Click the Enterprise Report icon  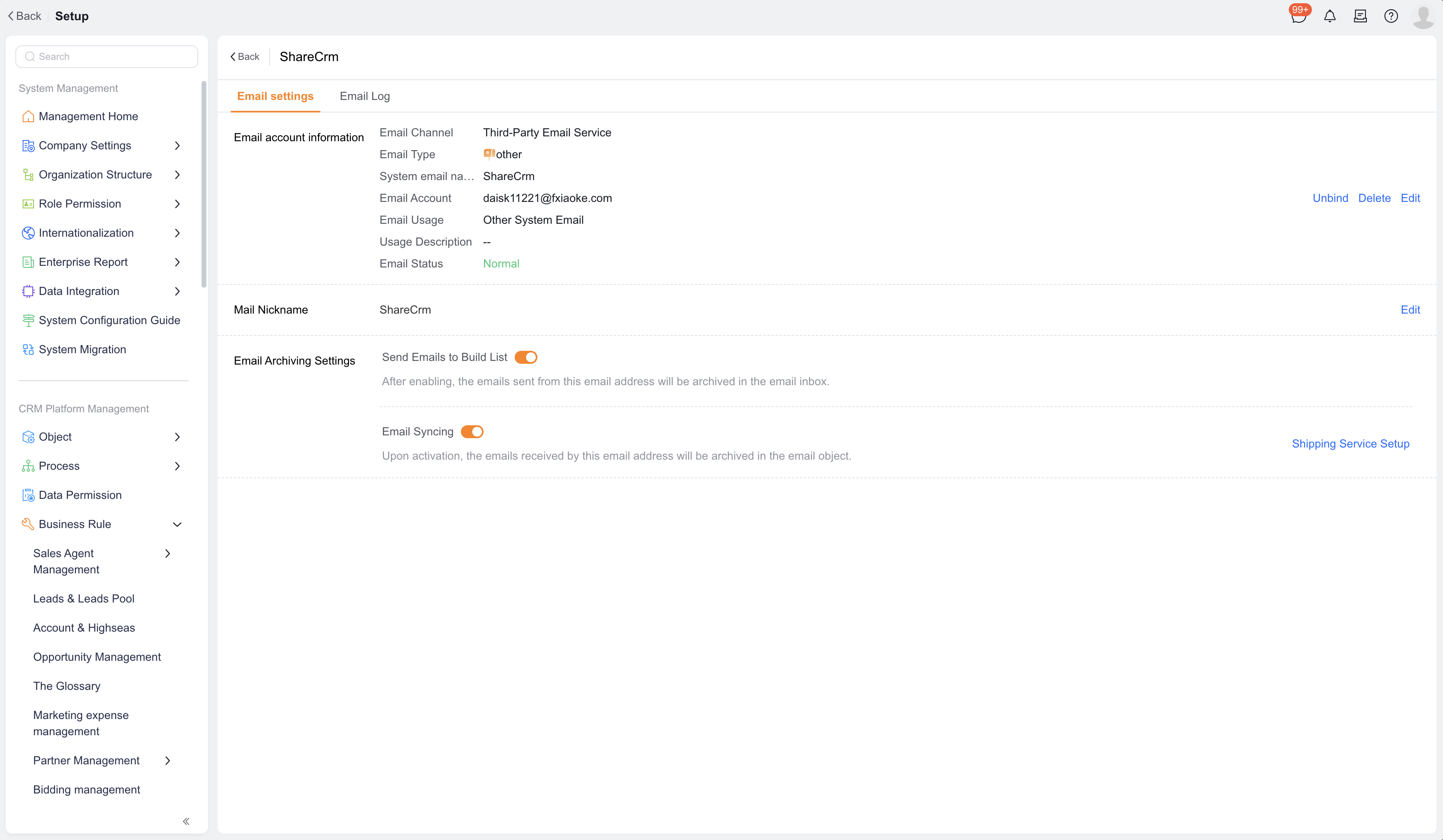tap(28, 262)
